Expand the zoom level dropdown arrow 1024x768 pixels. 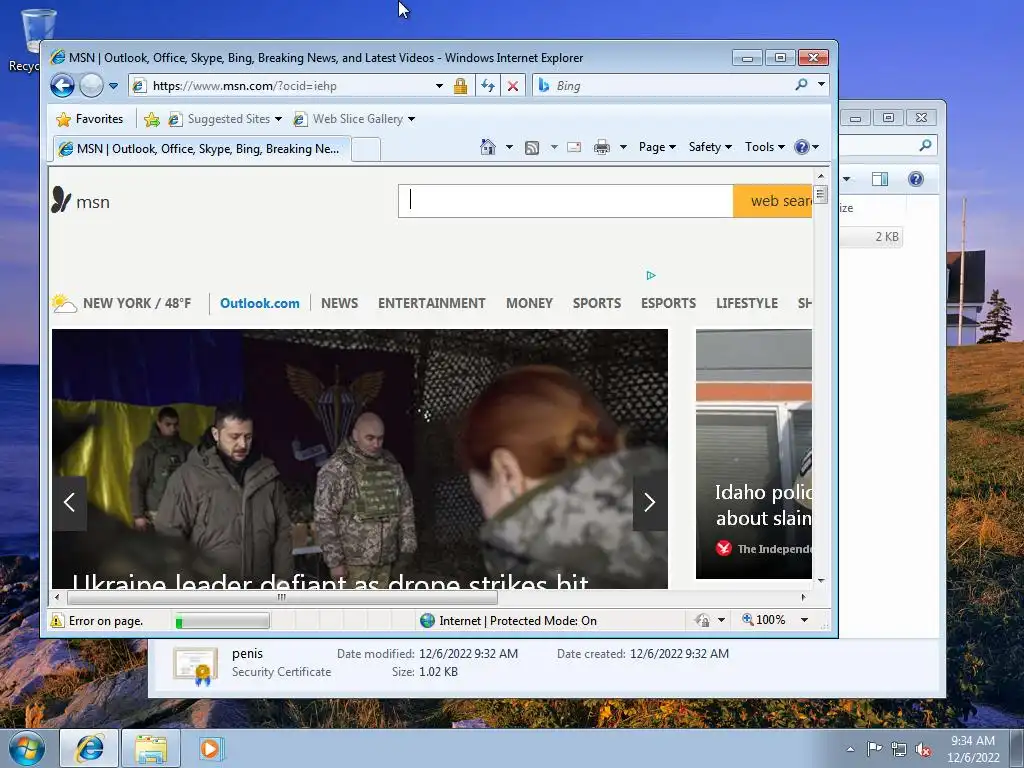[x=805, y=620]
